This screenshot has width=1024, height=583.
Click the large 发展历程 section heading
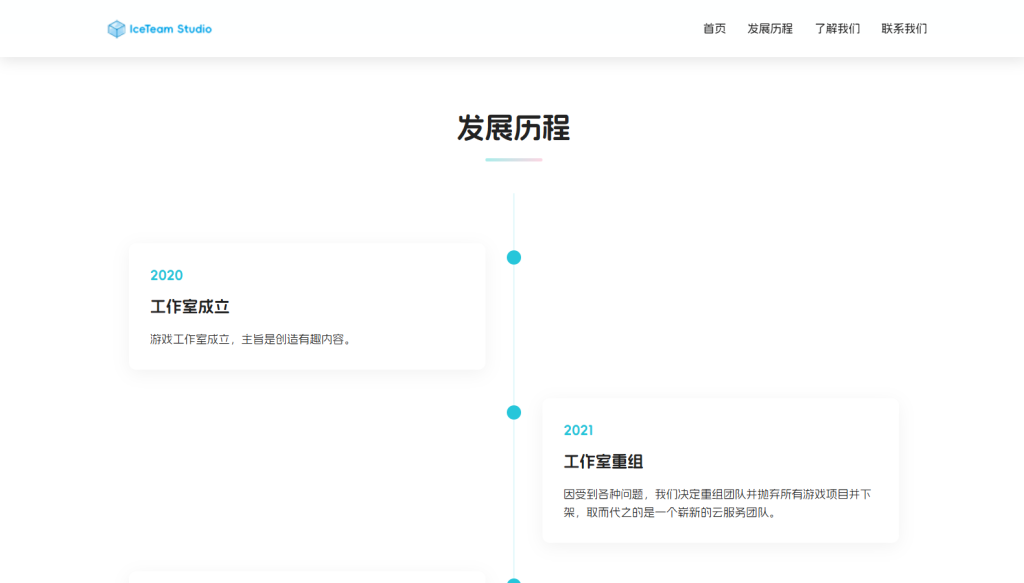tap(513, 128)
